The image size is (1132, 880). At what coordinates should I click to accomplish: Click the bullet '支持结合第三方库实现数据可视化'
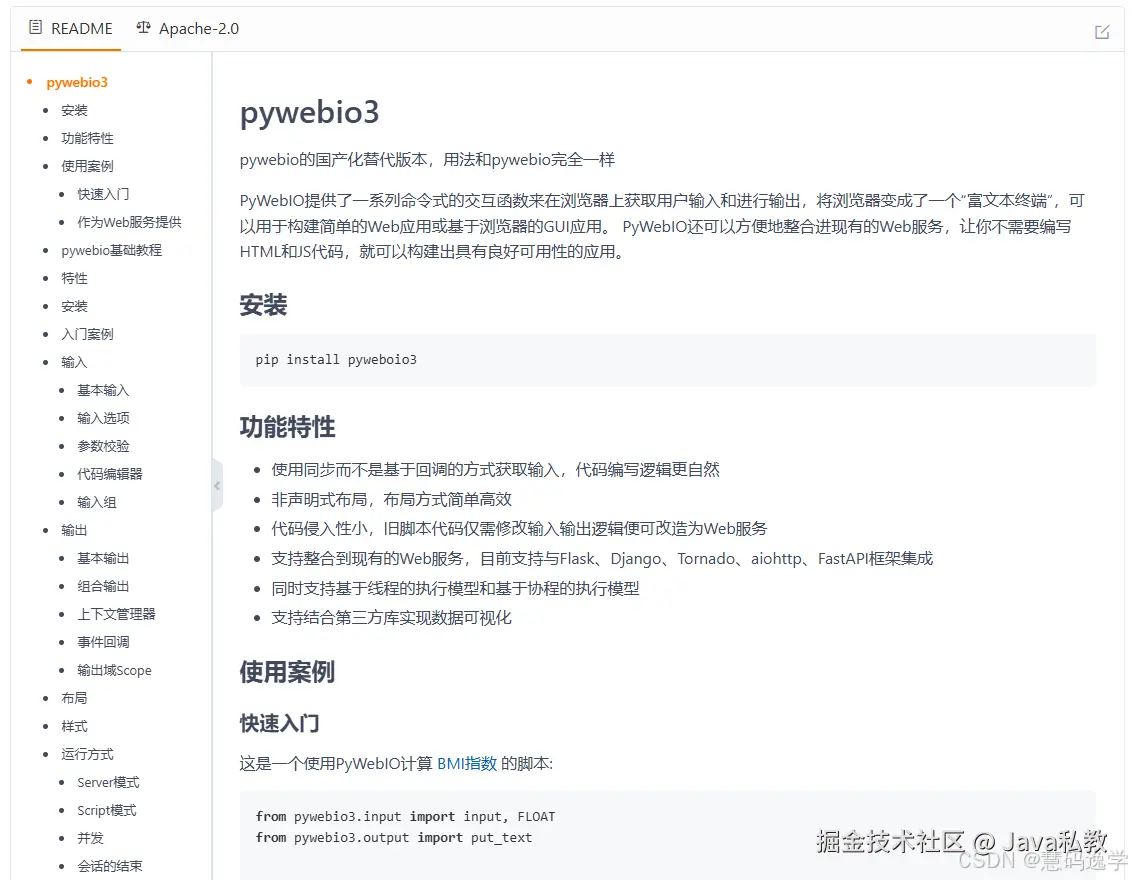click(391, 618)
